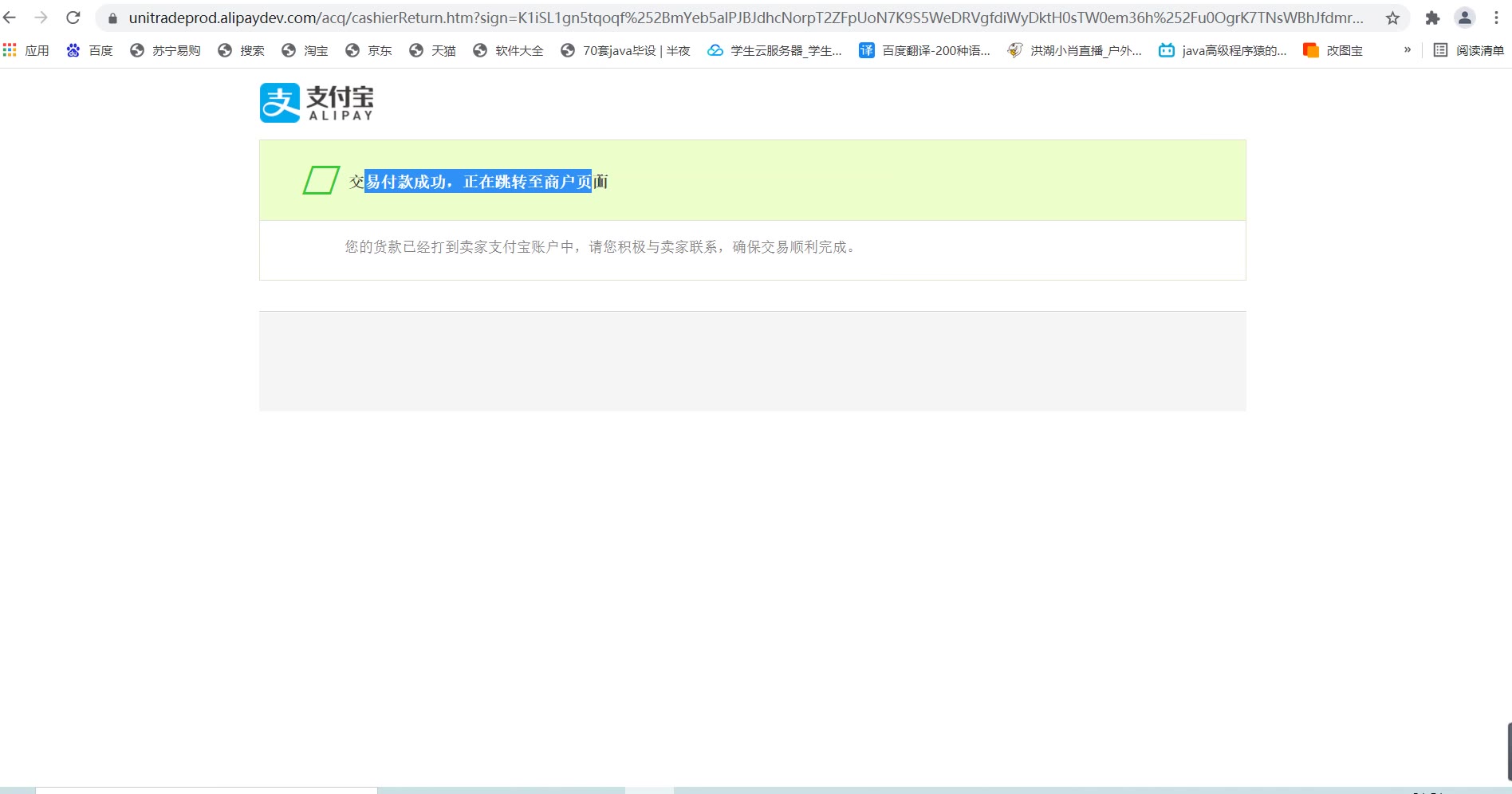The height and width of the screenshot is (794, 1512).
Task: Click the 您的货款已经打到卖家 notice text
Action: [600, 247]
